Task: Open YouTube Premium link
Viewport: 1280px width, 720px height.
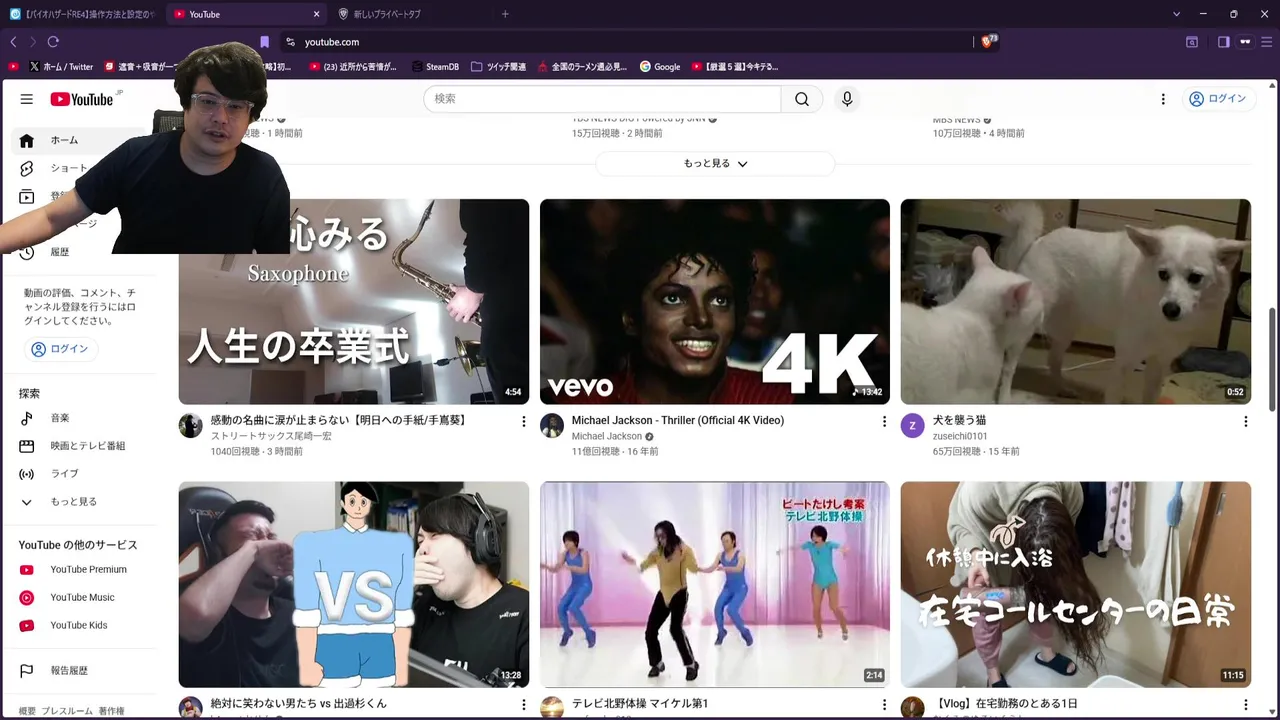Action: pos(80,570)
